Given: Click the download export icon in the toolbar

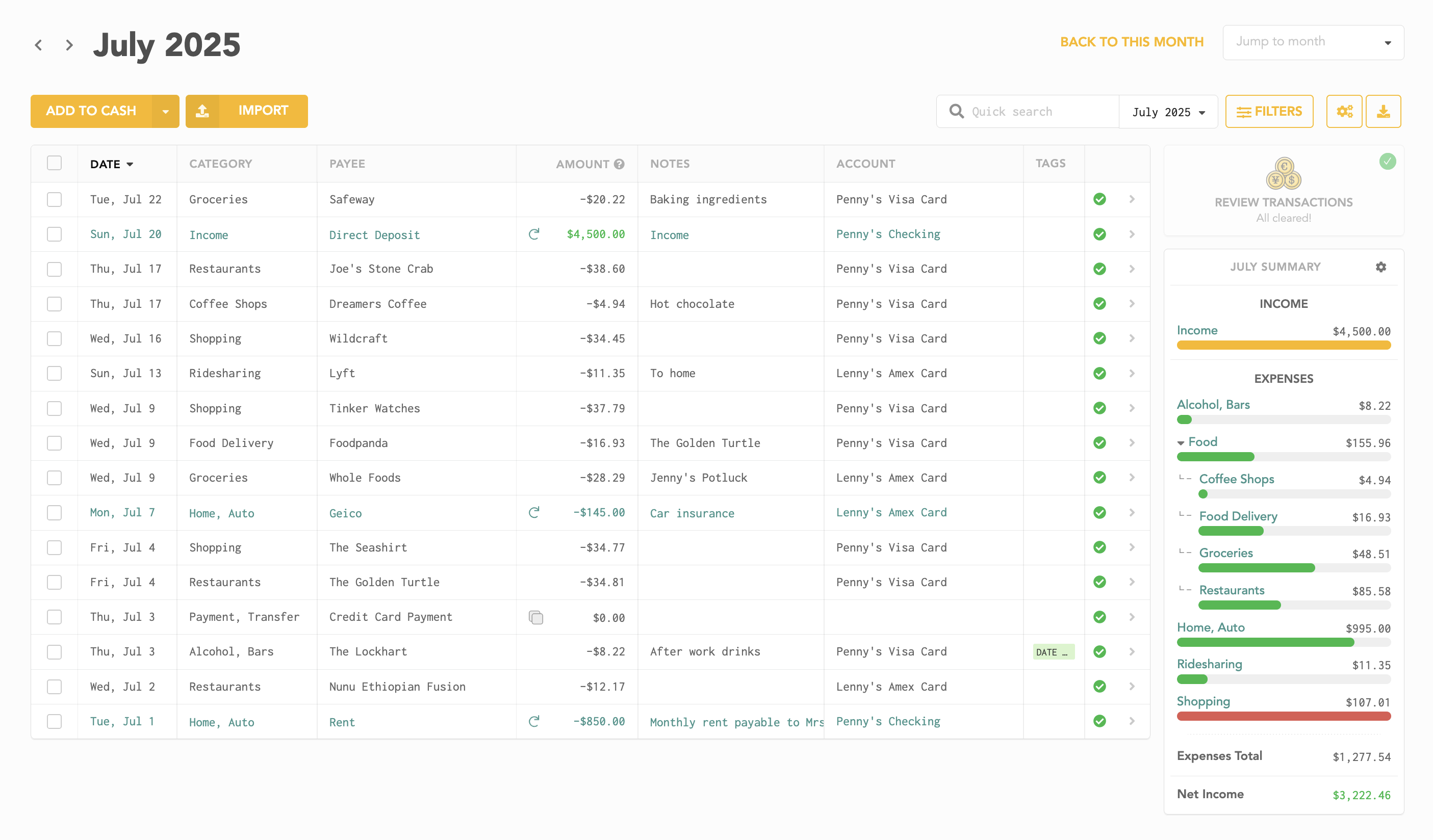Looking at the screenshot, I should 1384,111.
